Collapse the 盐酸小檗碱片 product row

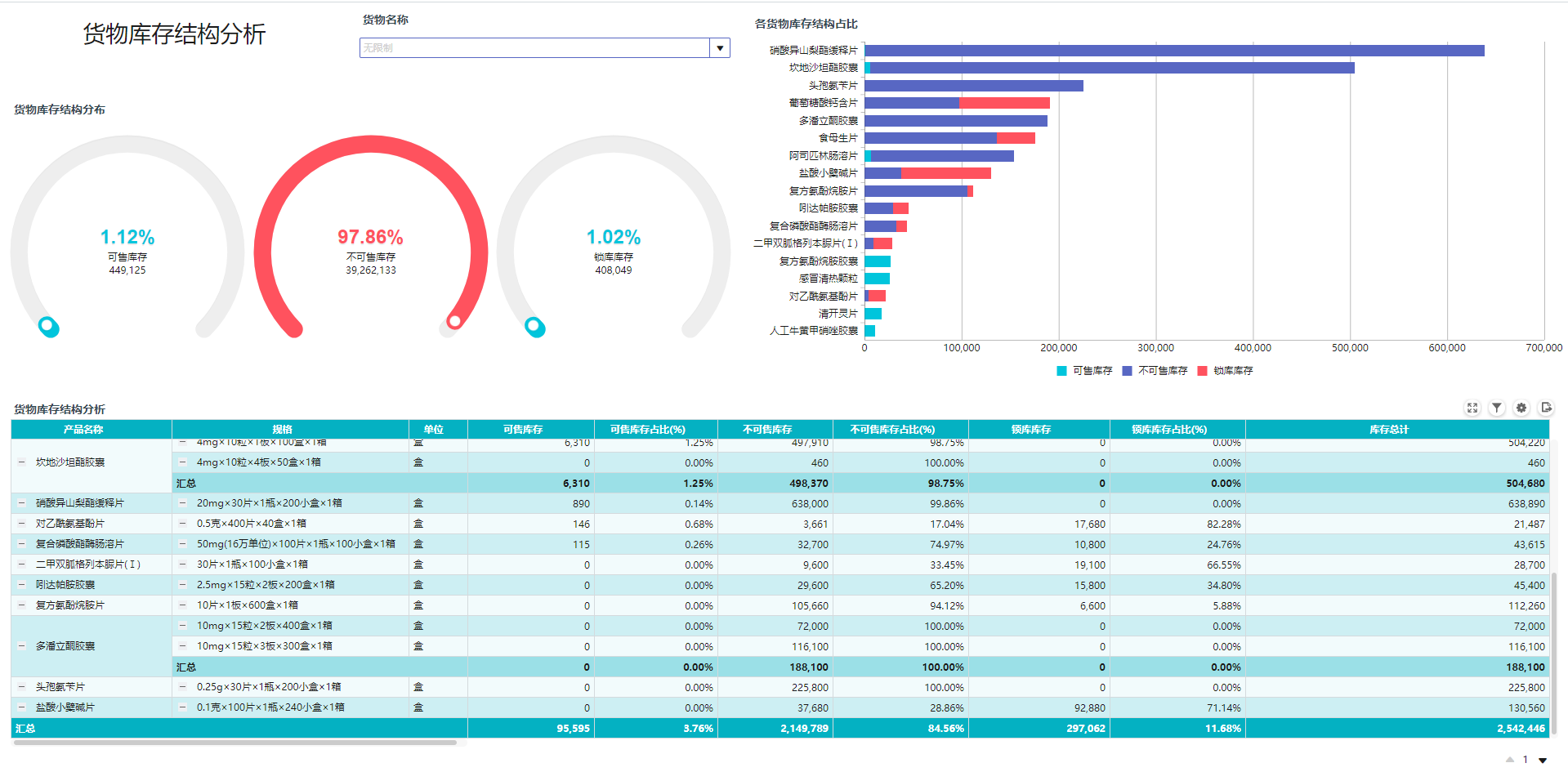click(x=22, y=707)
